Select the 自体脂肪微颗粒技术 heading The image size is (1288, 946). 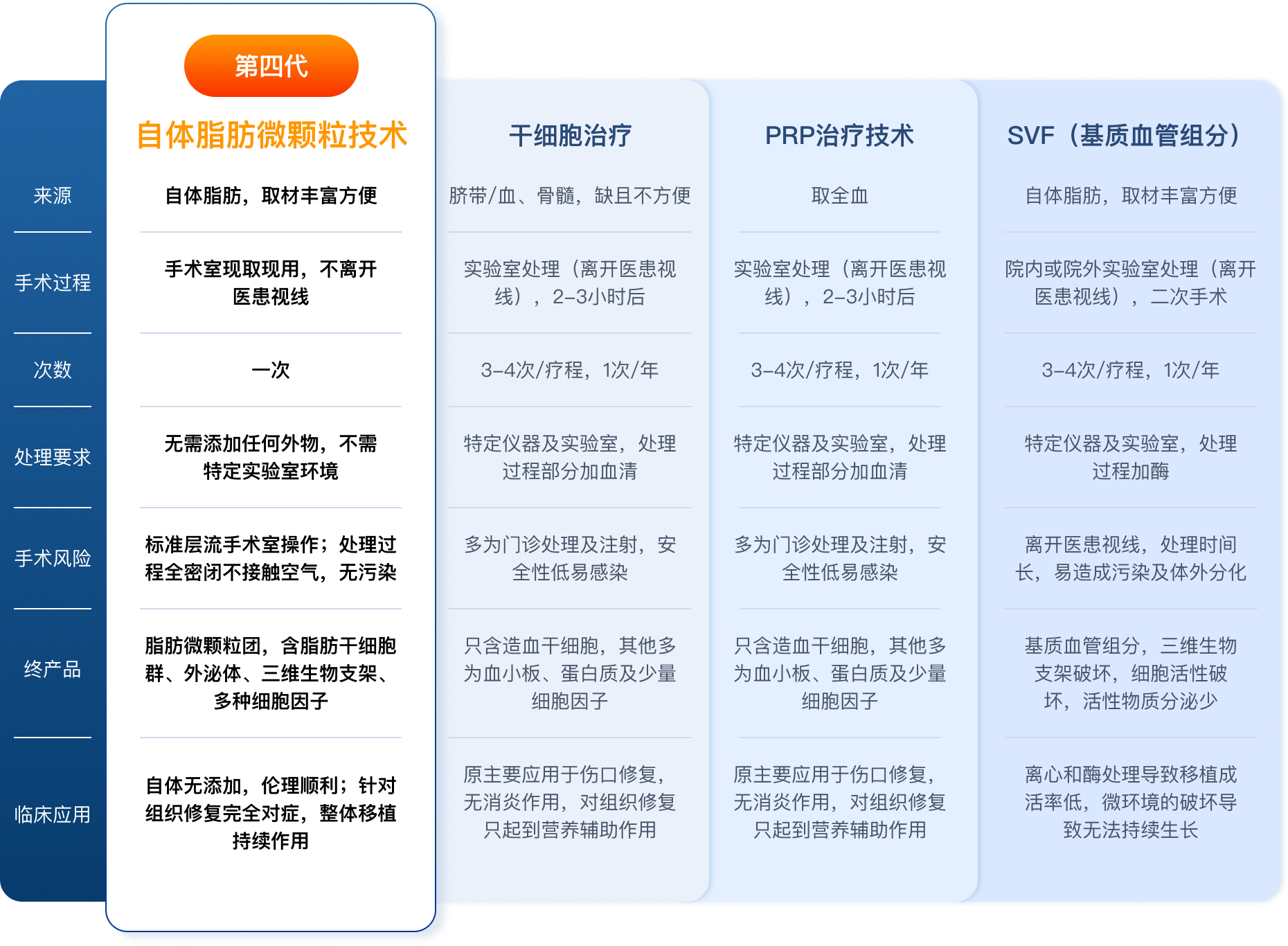pos(271,134)
